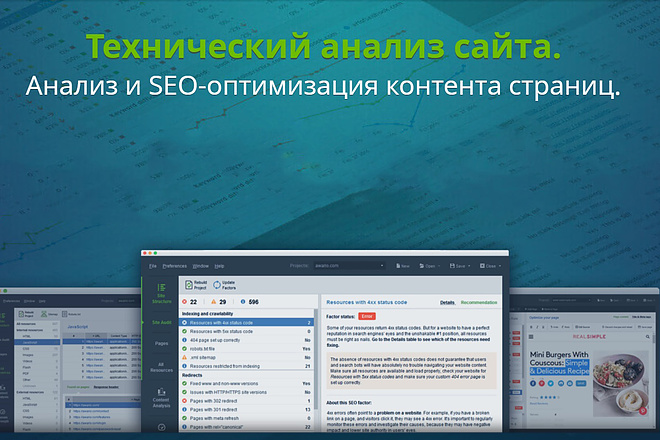Expand the Save button dropdown arrow
Screen dimensions: 660x440
click(x=469, y=266)
